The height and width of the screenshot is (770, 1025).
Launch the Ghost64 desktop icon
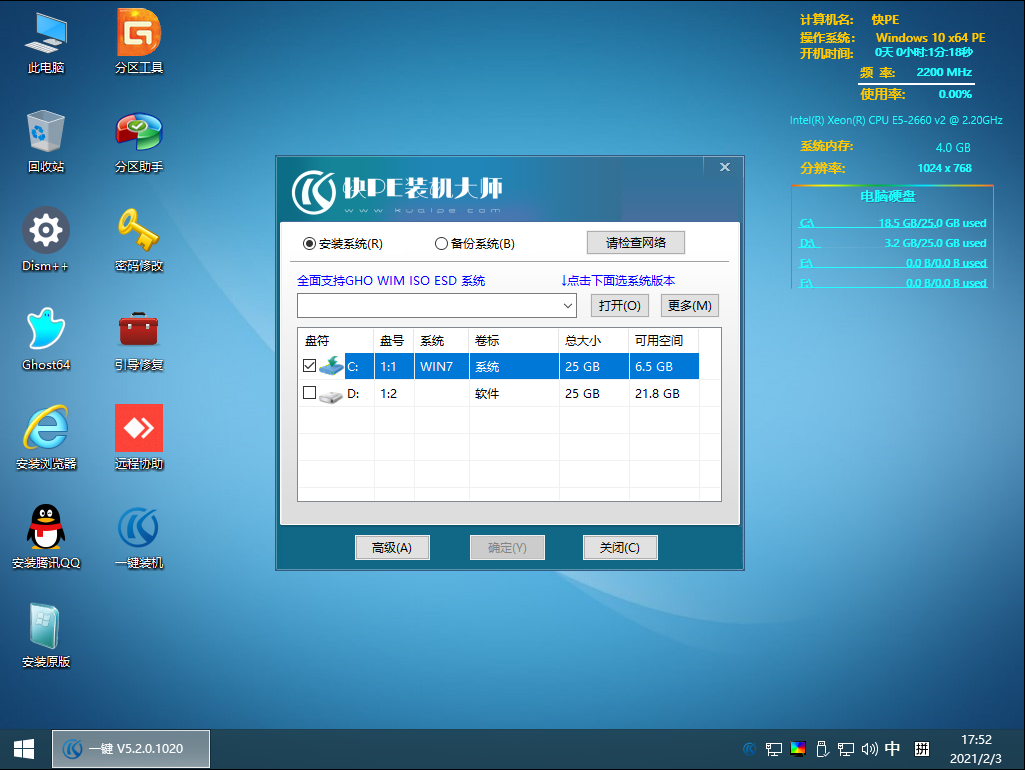click(46, 332)
